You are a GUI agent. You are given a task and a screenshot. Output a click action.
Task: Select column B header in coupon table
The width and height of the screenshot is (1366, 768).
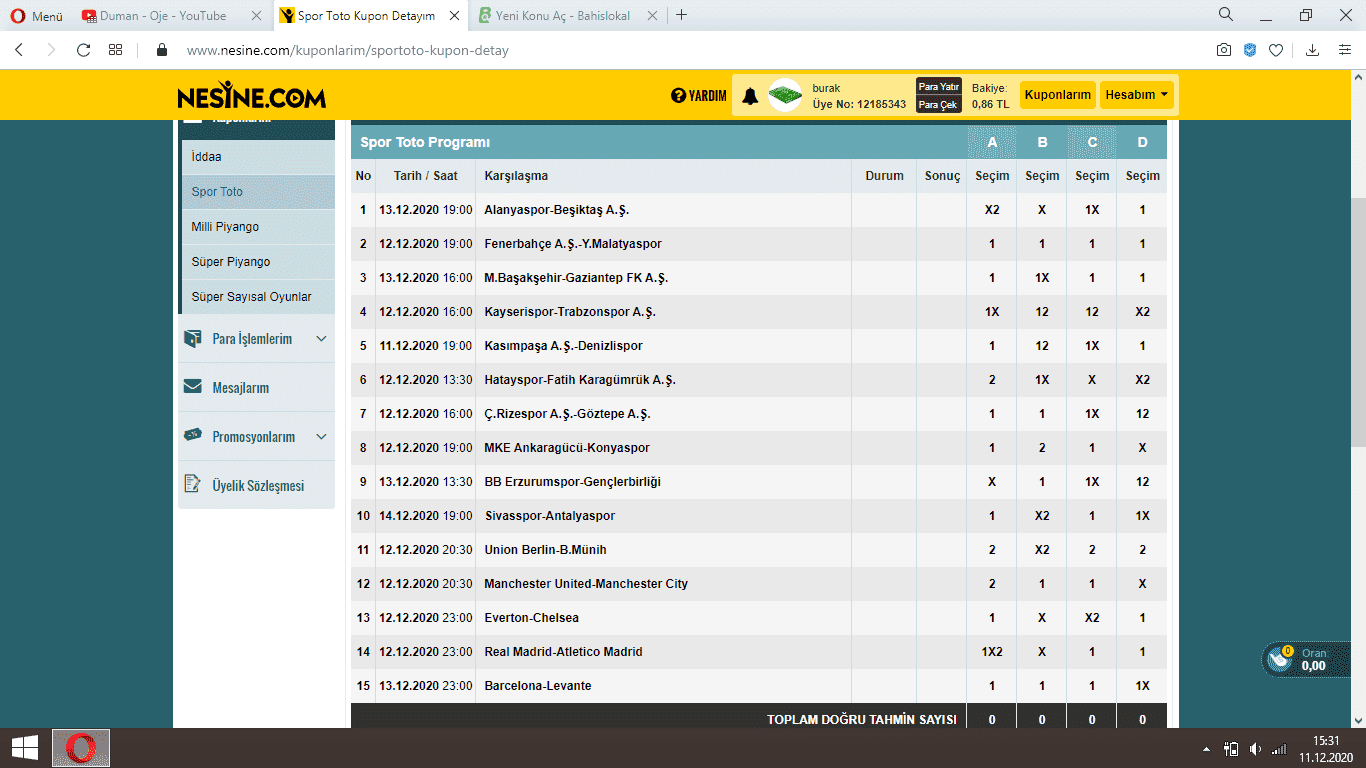(1042, 142)
